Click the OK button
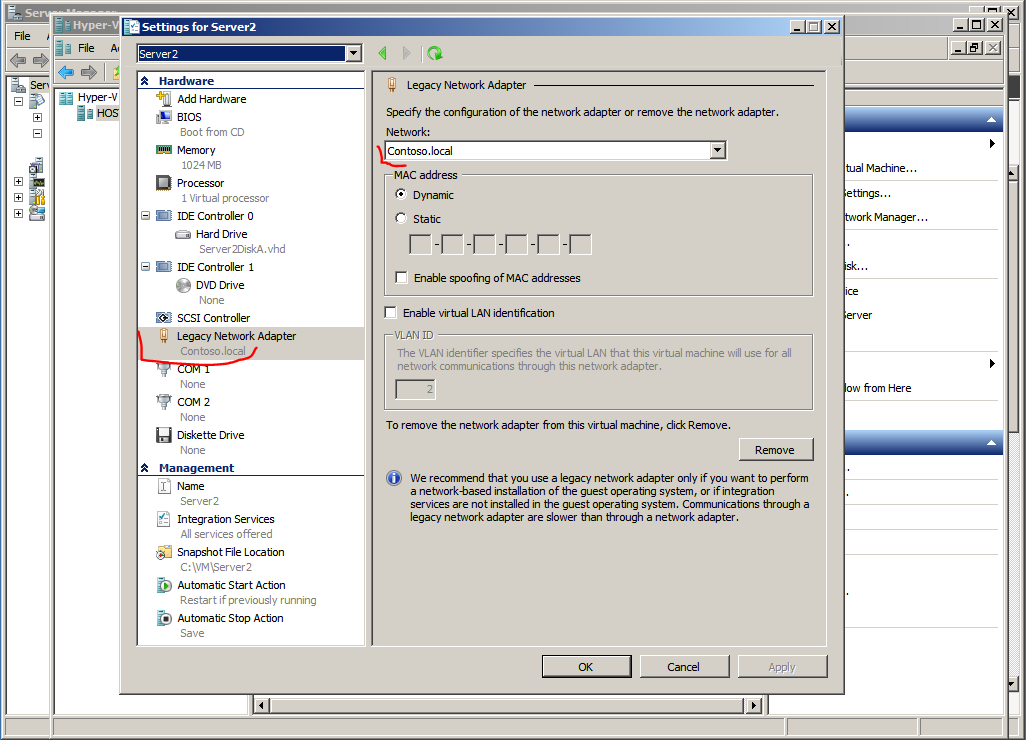The image size is (1026, 740). pos(586,667)
